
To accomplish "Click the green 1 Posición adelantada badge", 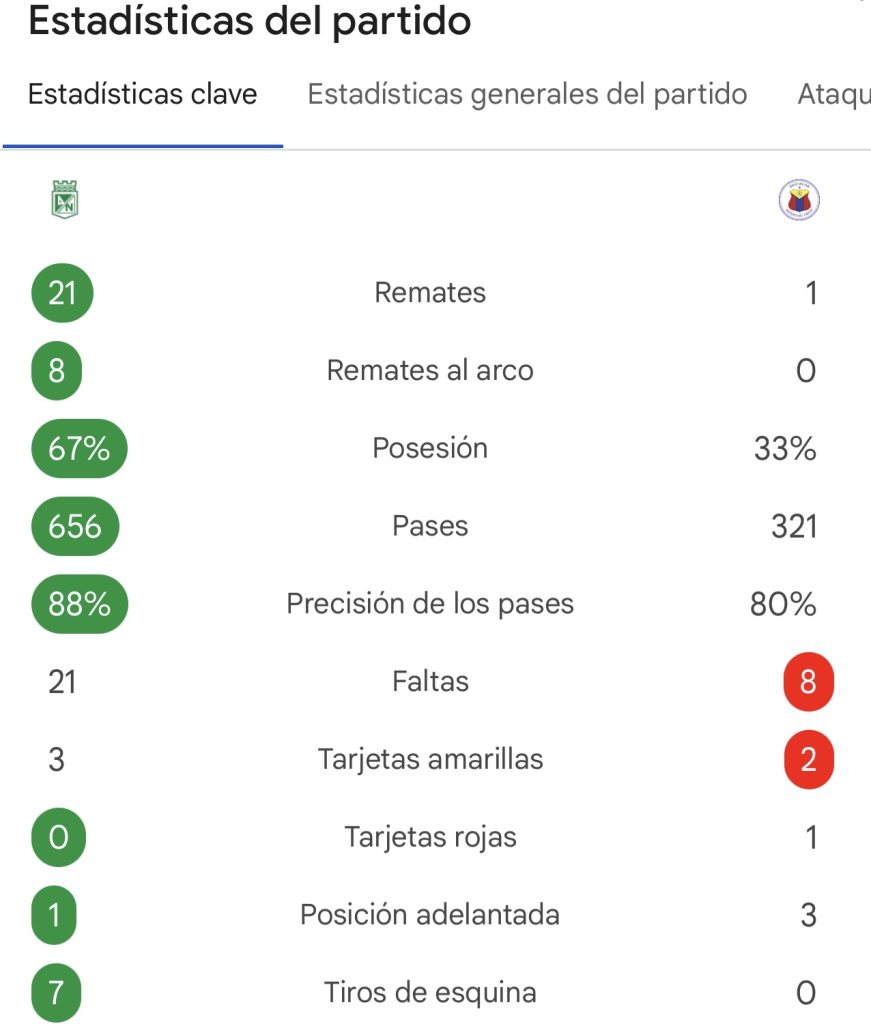I will click(x=54, y=914).
